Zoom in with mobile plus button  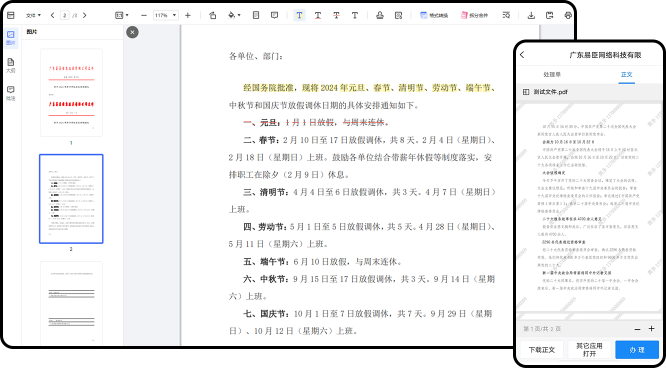coord(651,329)
